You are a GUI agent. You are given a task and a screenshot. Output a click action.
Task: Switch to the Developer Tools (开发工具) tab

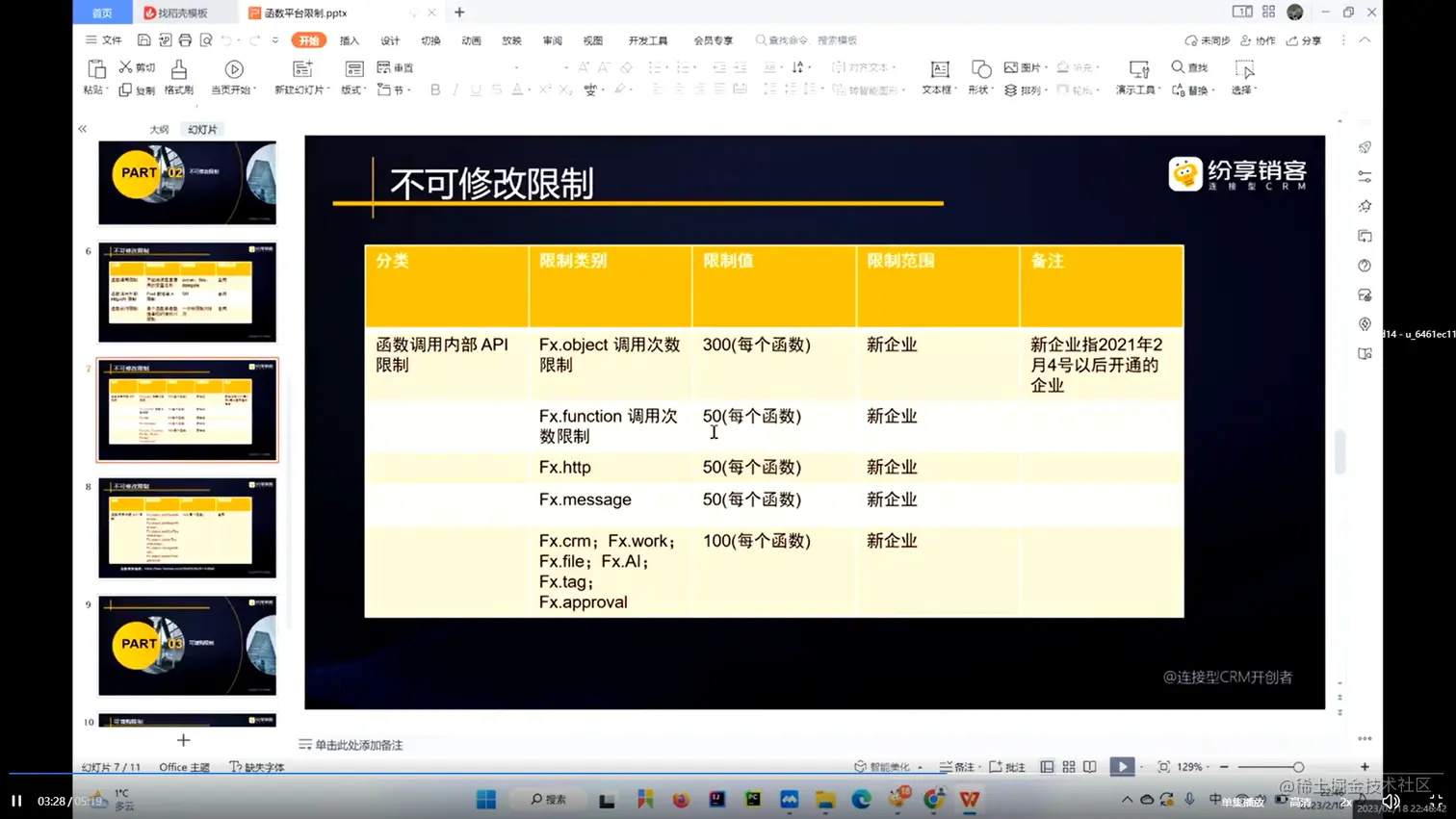pos(648,40)
